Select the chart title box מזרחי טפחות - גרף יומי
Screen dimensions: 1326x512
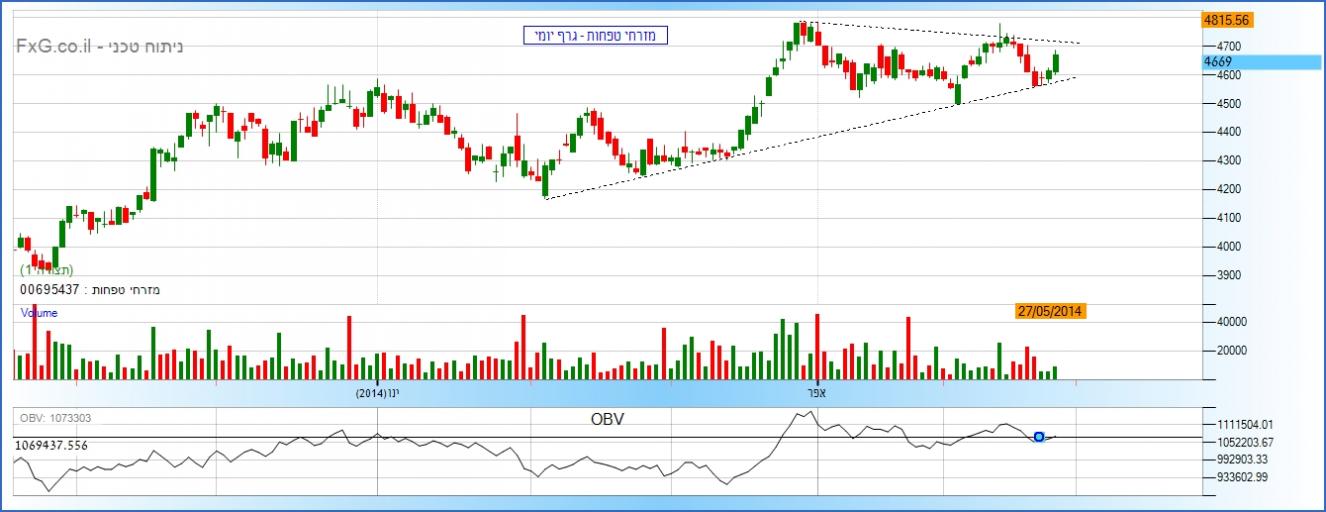click(595, 36)
